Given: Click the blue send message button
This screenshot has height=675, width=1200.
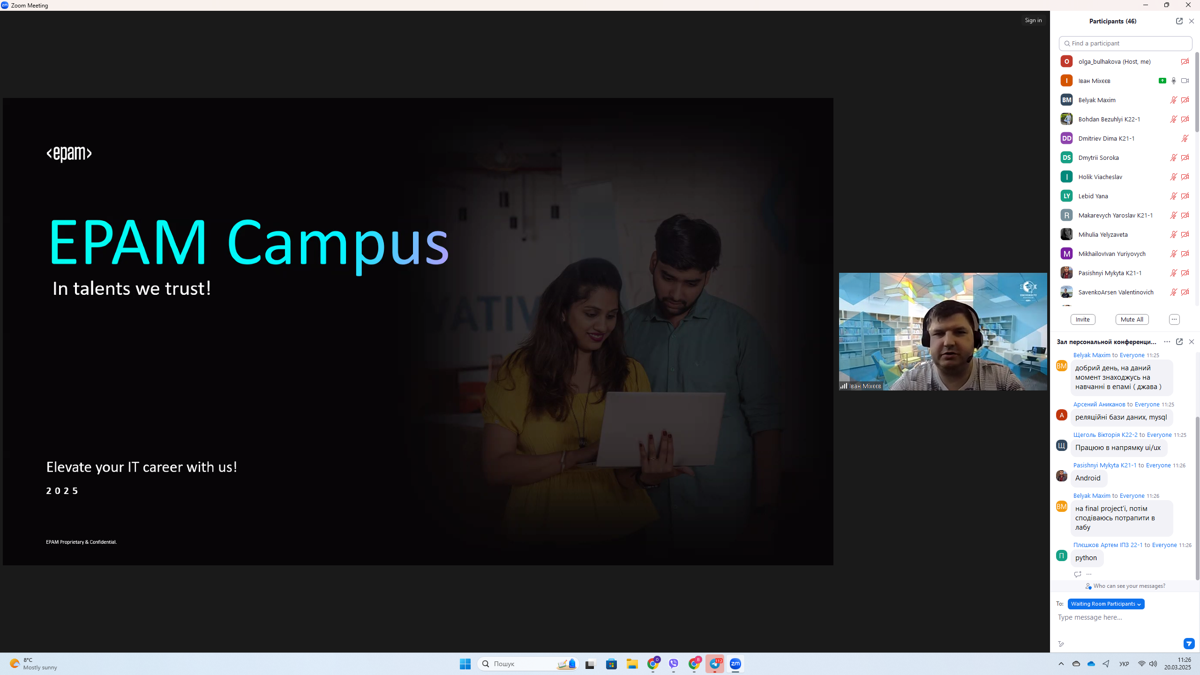Looking at the screenshot, I should (x=1189, y=644).
